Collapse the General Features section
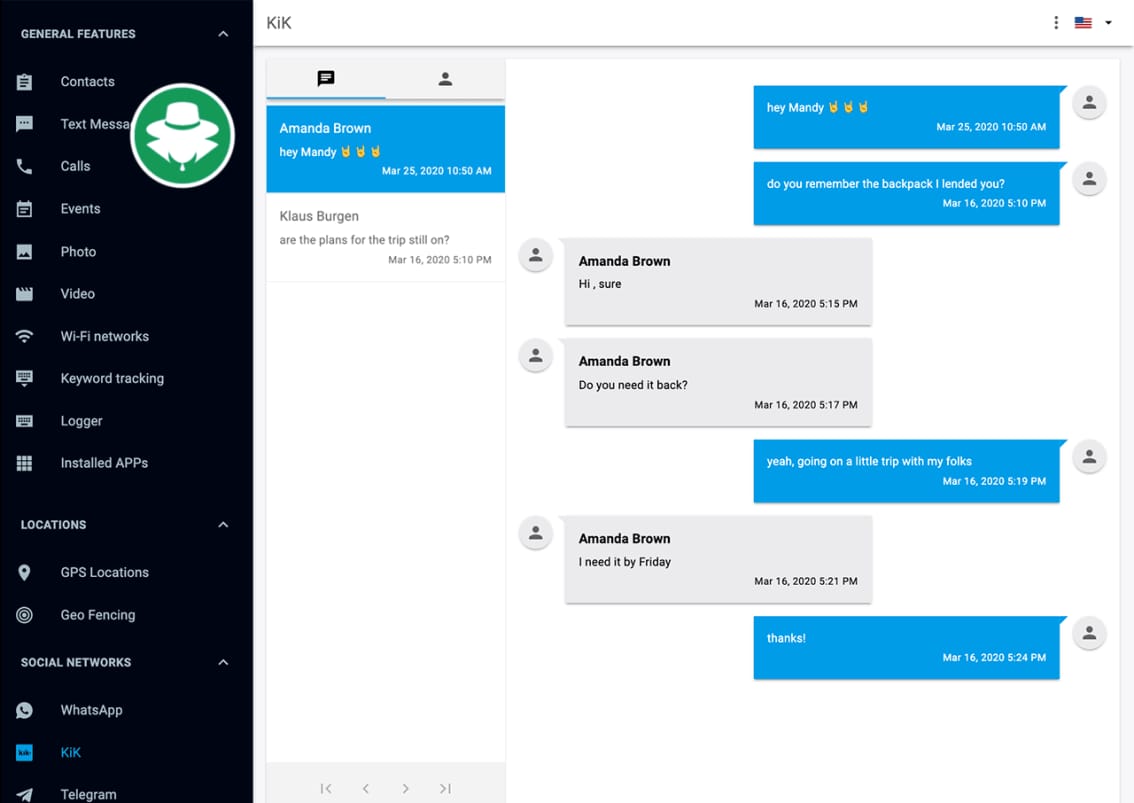This screenshot has width=1134, height=803. [223, 34]
